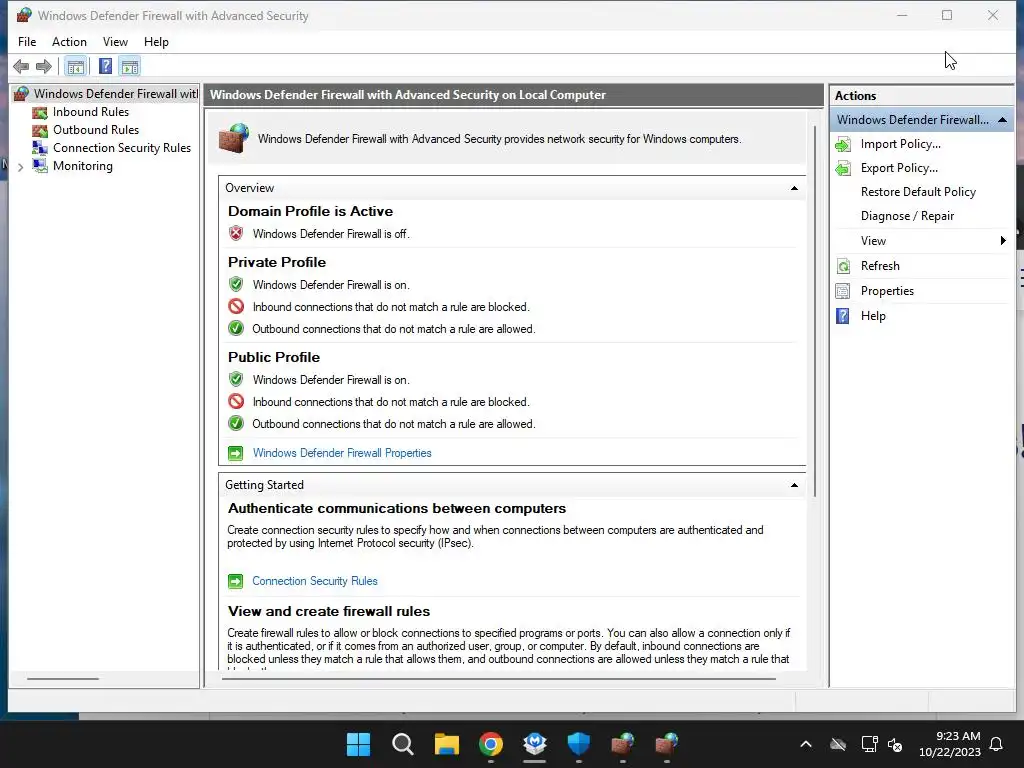Click the Outbound Rules tree icon
Image resolution: width=1024 pixels, height=768 pixels.
coord(40,130)
